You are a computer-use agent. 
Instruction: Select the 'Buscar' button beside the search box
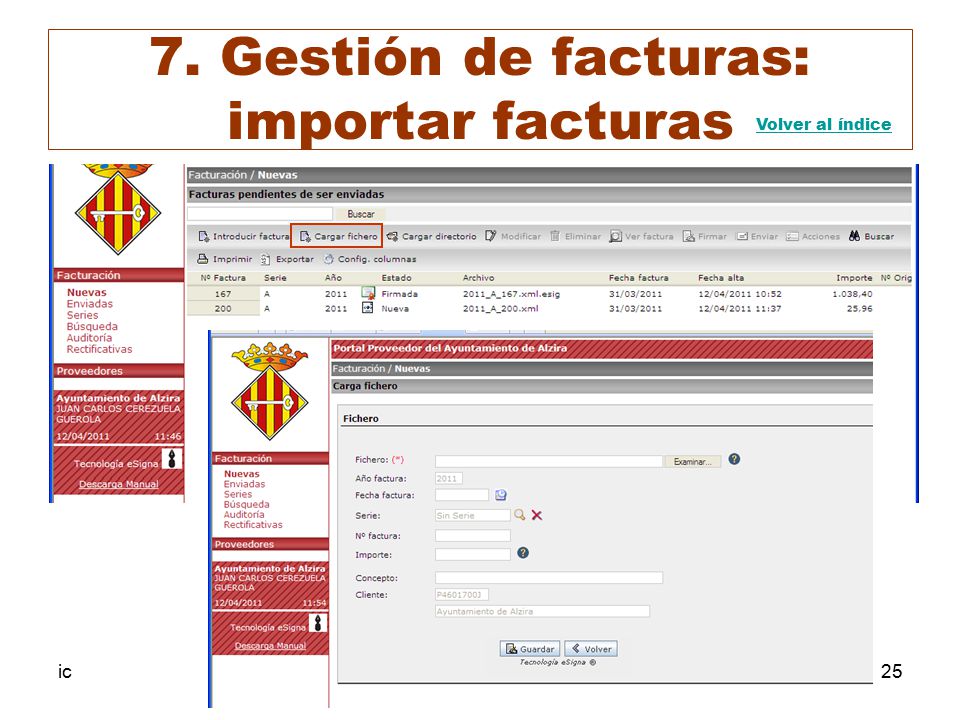coord(361,214)
